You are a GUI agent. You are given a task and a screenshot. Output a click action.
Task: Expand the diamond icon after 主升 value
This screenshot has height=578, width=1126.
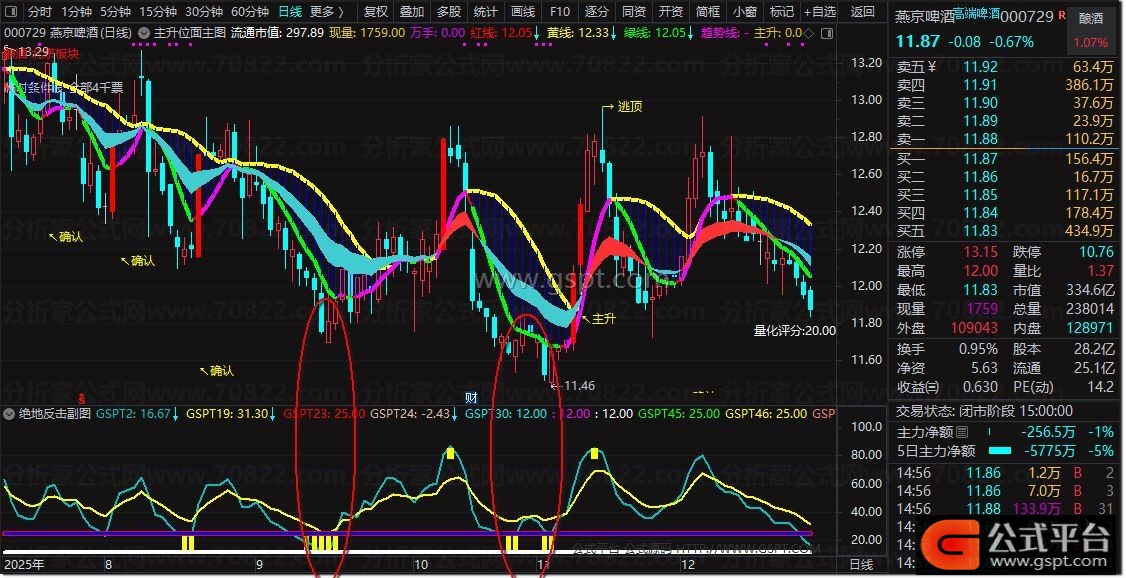(x=807, y=33)
